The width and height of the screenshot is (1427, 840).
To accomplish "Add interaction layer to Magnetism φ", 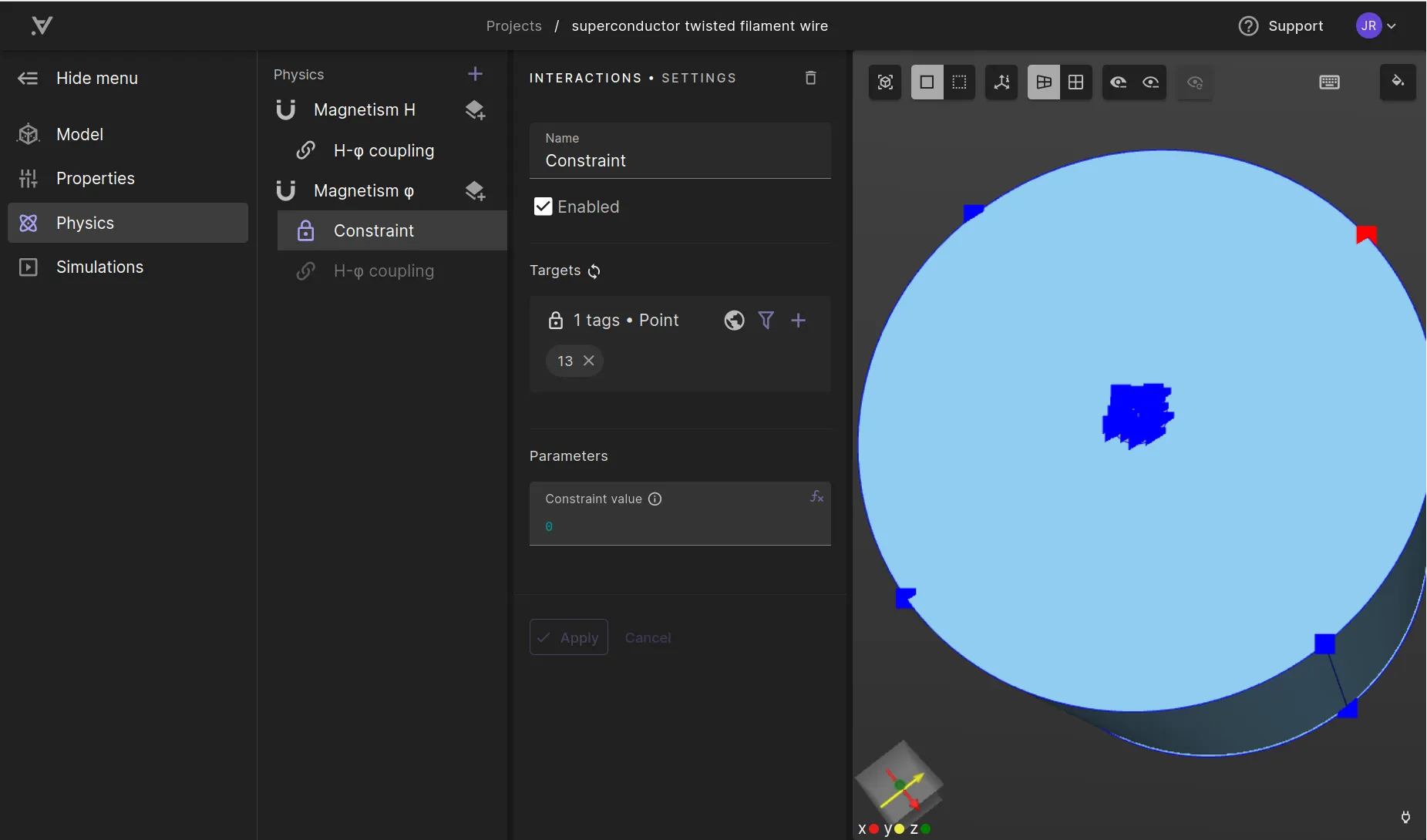I will (x=475, y=190).
